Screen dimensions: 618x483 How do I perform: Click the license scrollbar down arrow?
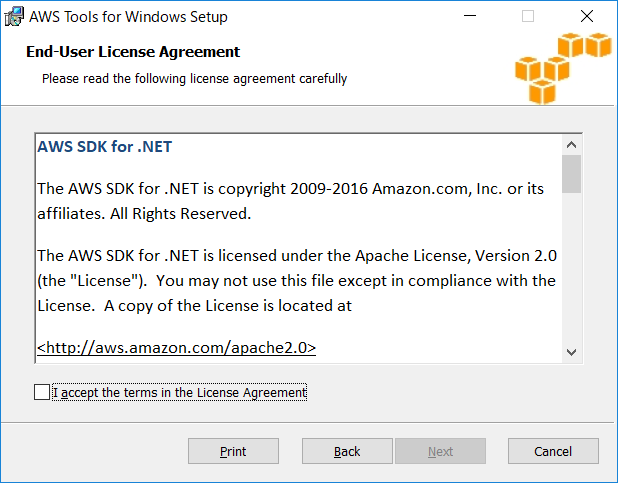[571, 352]
